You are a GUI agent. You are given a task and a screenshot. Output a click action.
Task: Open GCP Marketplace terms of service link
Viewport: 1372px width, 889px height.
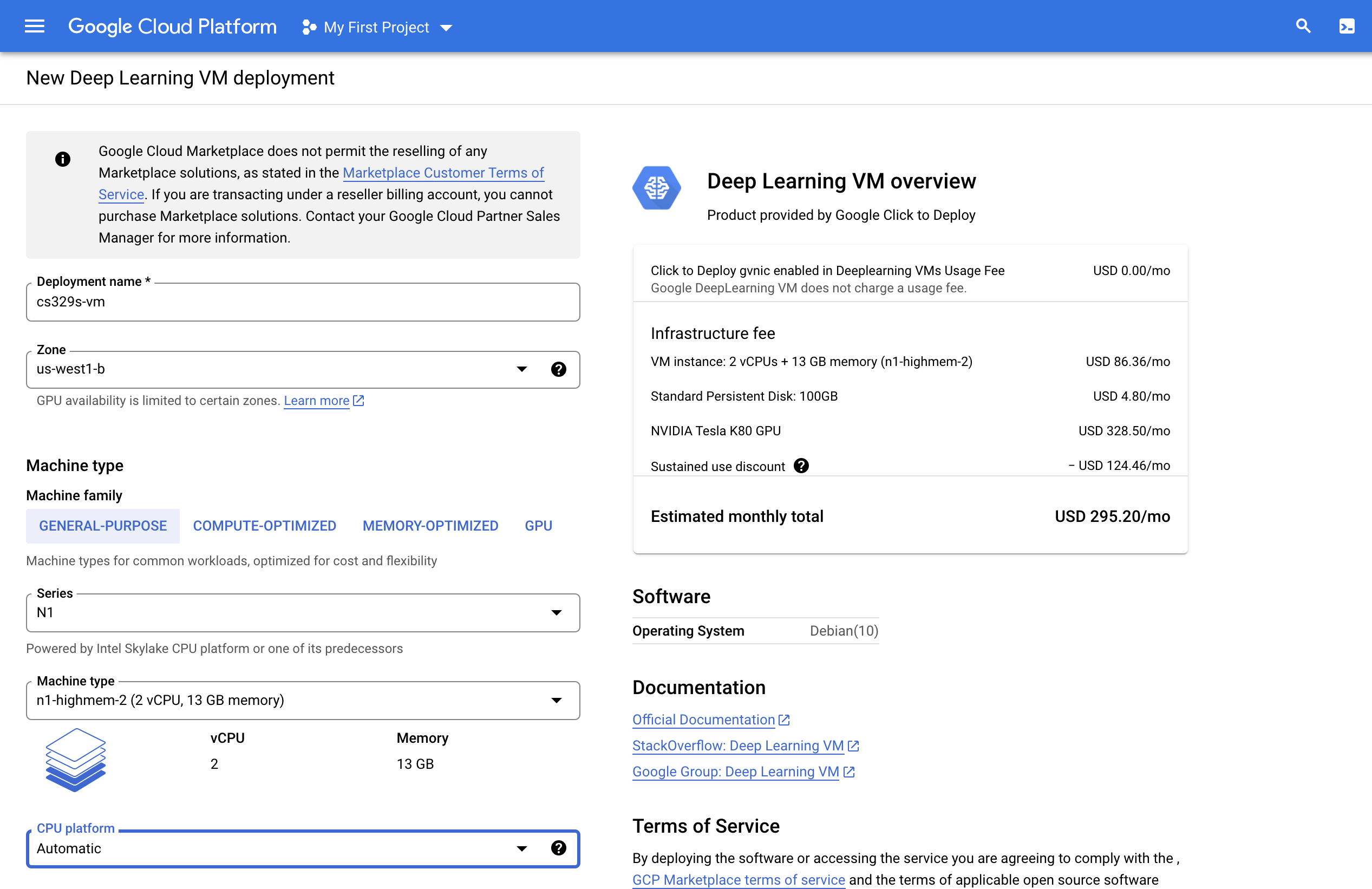739,880
